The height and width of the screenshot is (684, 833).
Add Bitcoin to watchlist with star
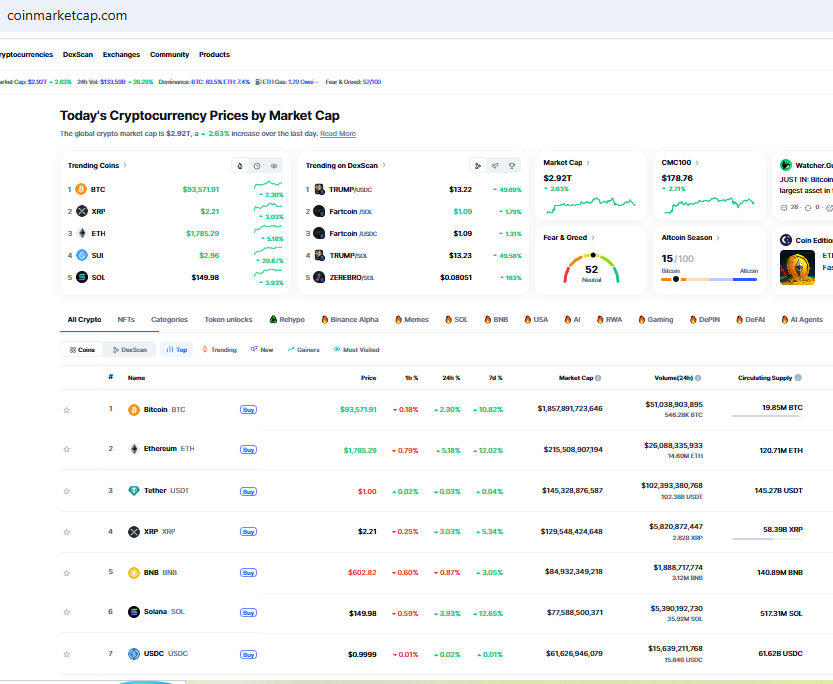click(66, 410)
